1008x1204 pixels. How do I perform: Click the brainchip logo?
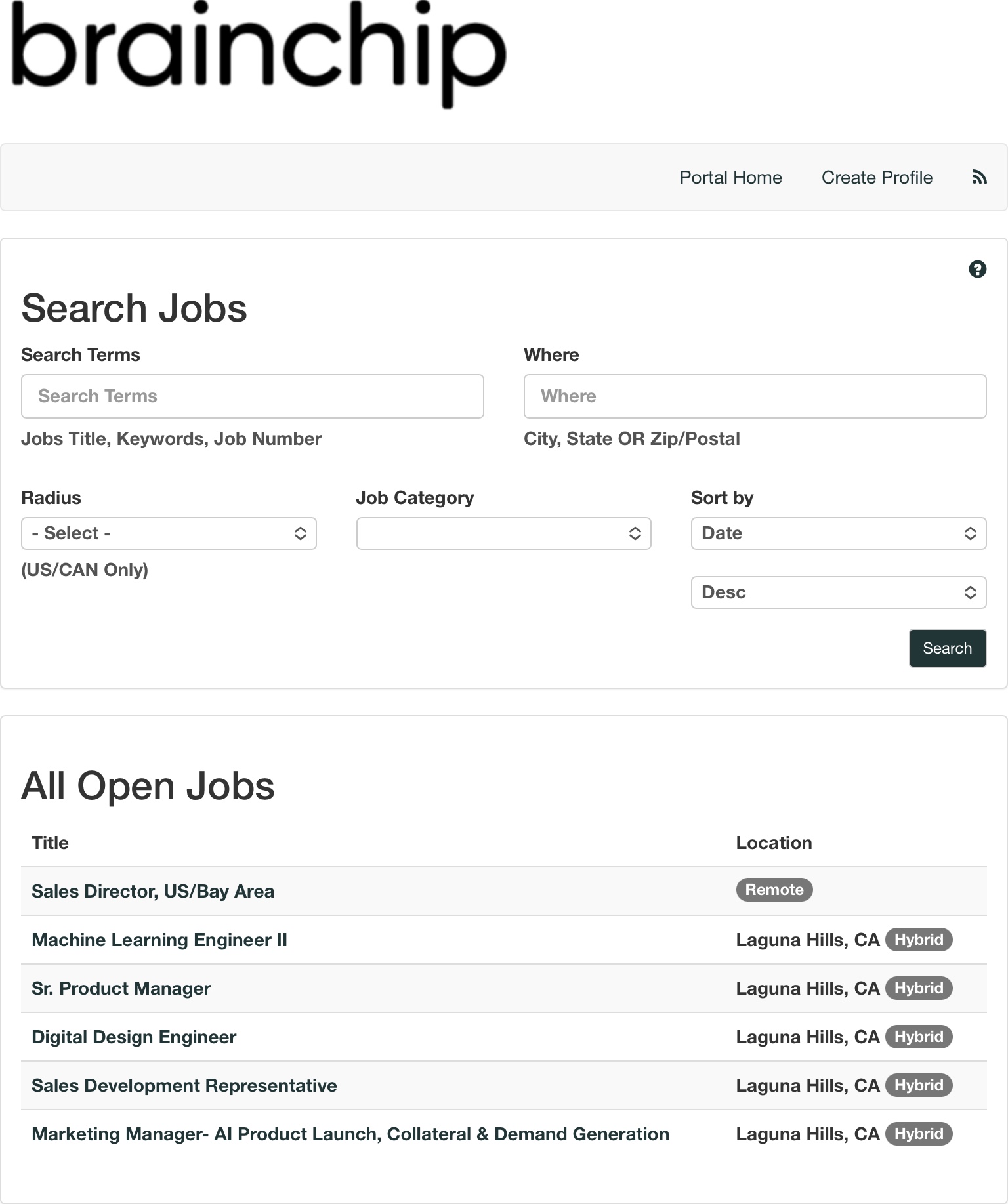click(259, 54)
